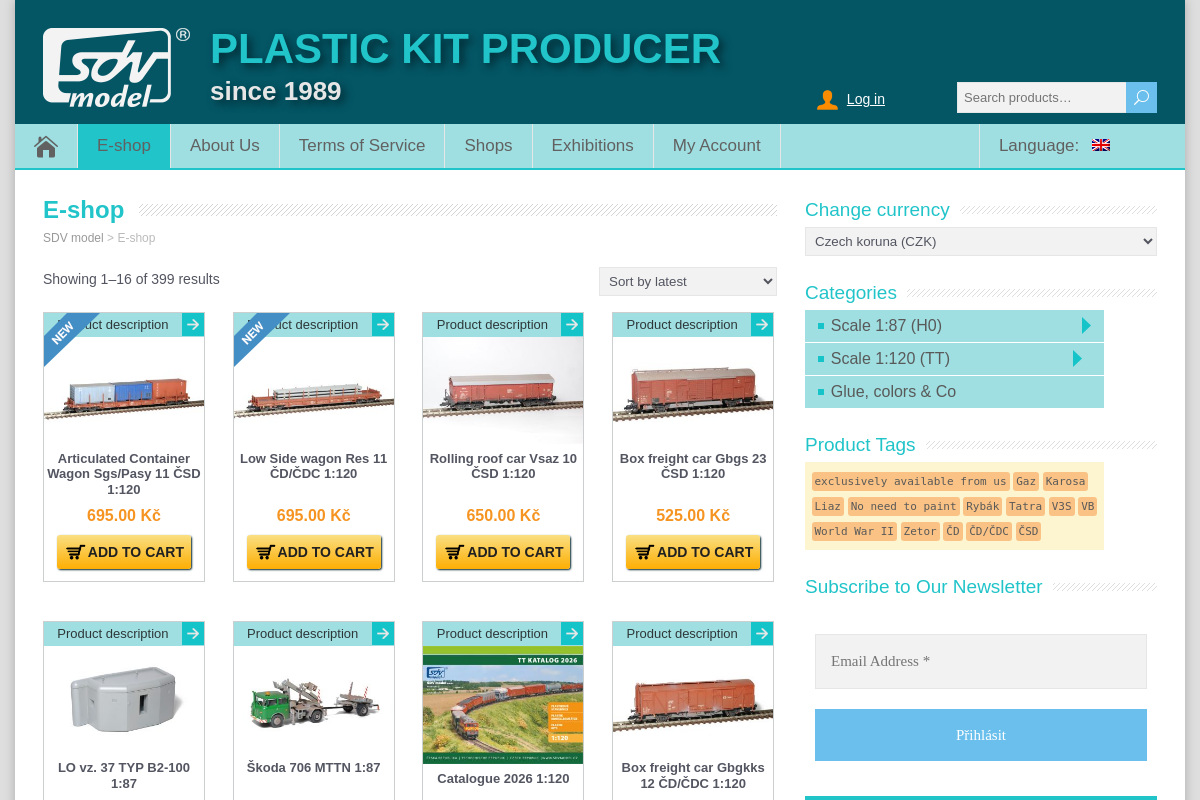Click the ČSD product tag
Viewport: 1200px width, 800px height.
[x=1029, y=531]
